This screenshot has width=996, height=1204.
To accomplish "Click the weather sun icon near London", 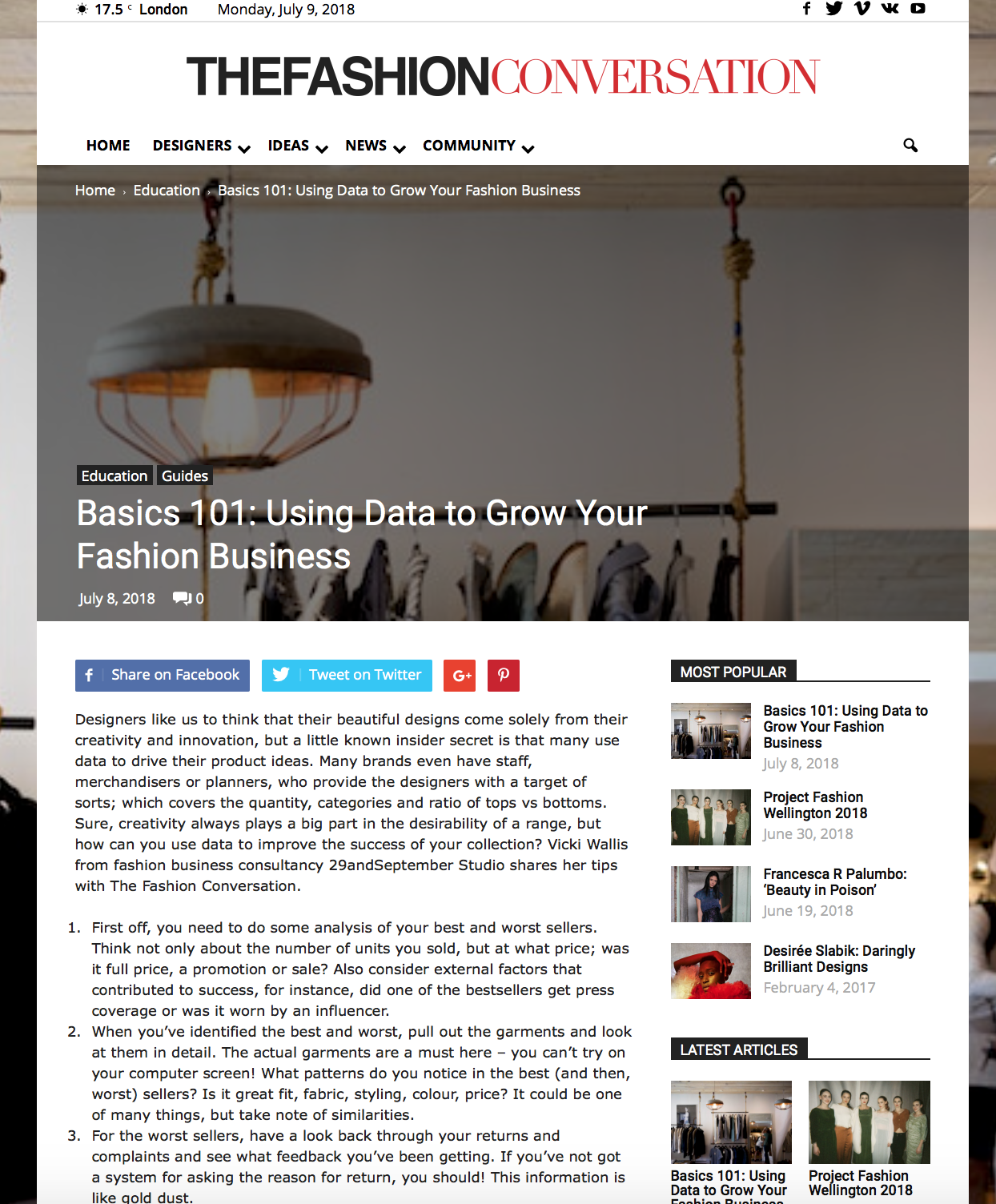I will 82,10.
